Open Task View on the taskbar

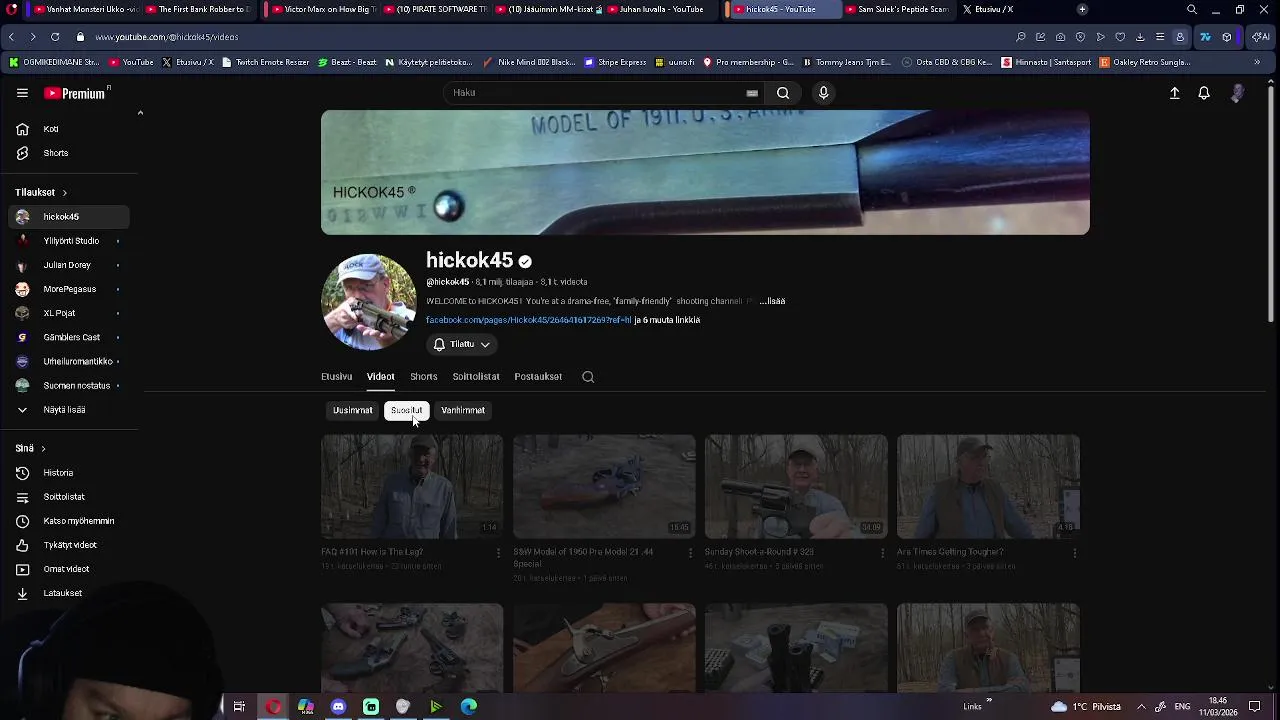[x=239, y=707]
